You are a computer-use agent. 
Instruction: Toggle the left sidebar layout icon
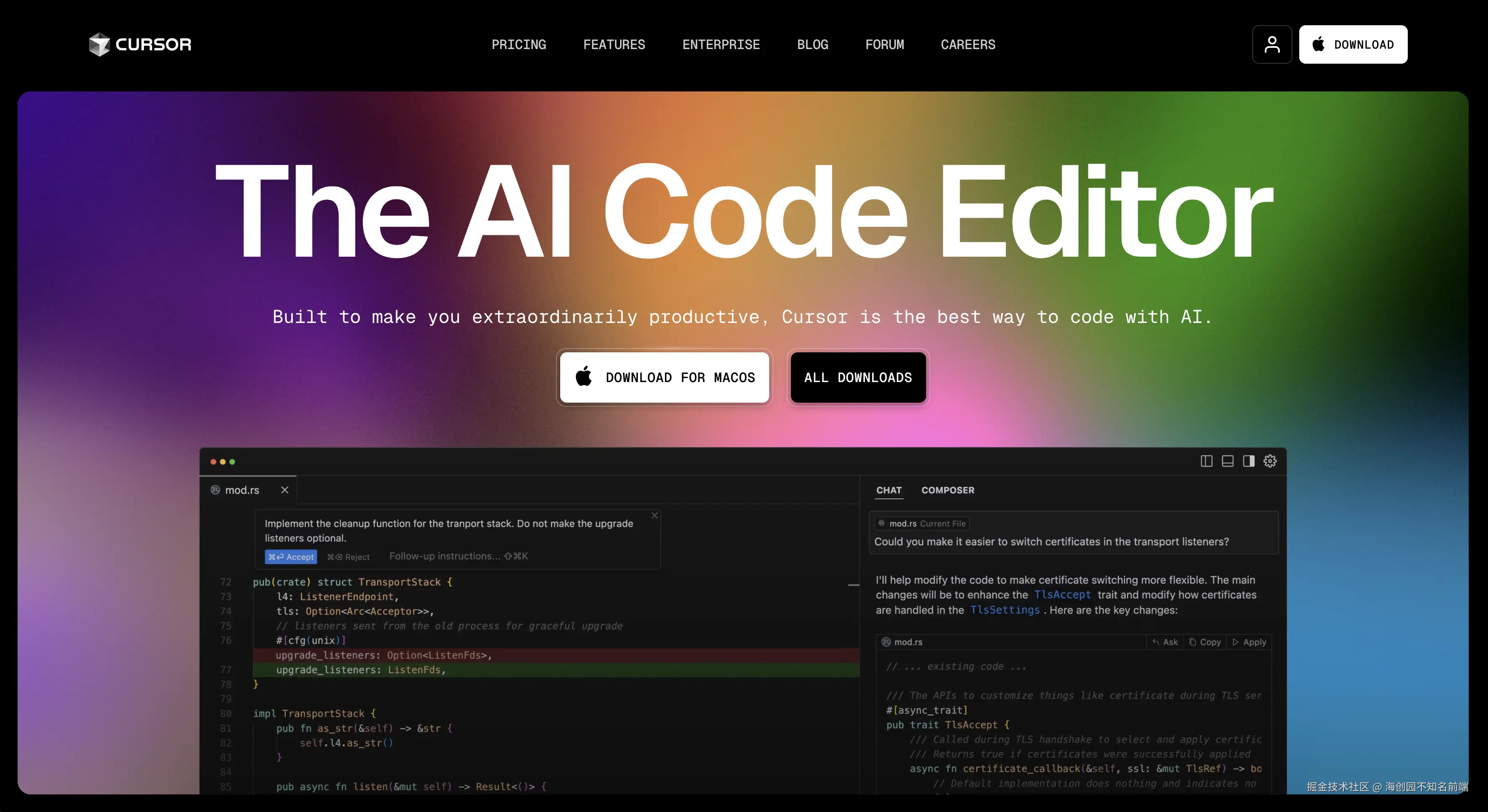(x=1206, y=461)
